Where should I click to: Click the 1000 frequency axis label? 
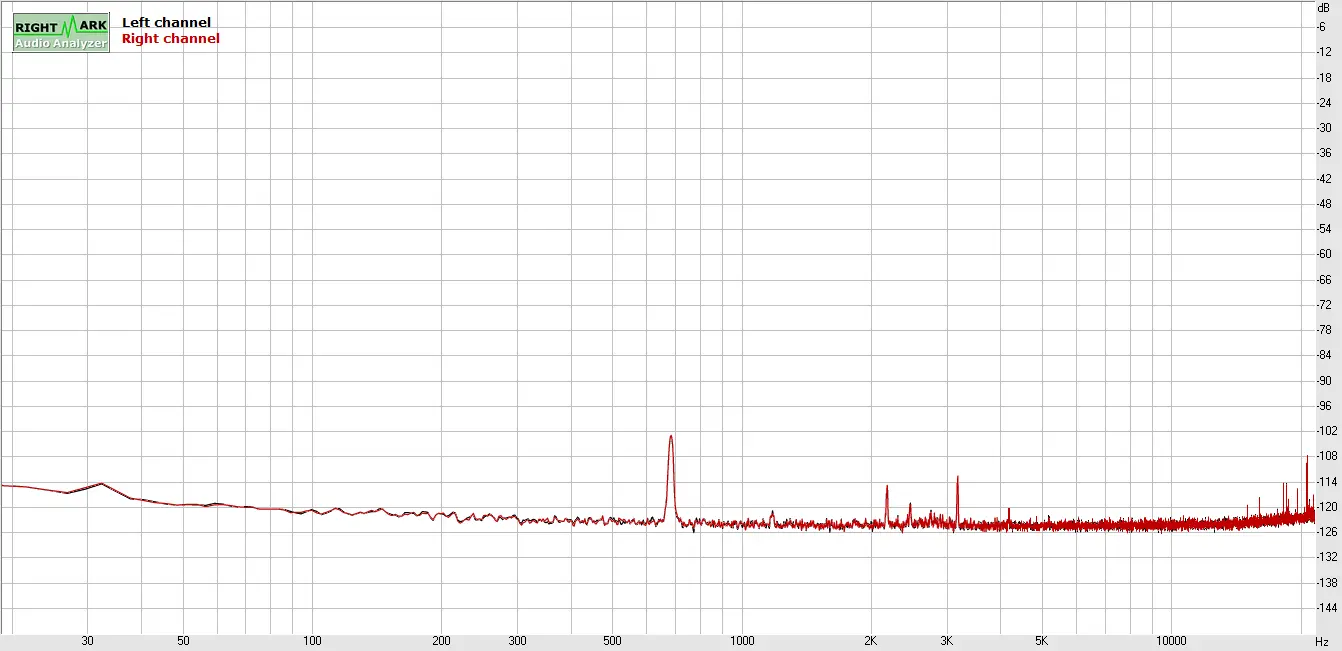tap(742, 641)
